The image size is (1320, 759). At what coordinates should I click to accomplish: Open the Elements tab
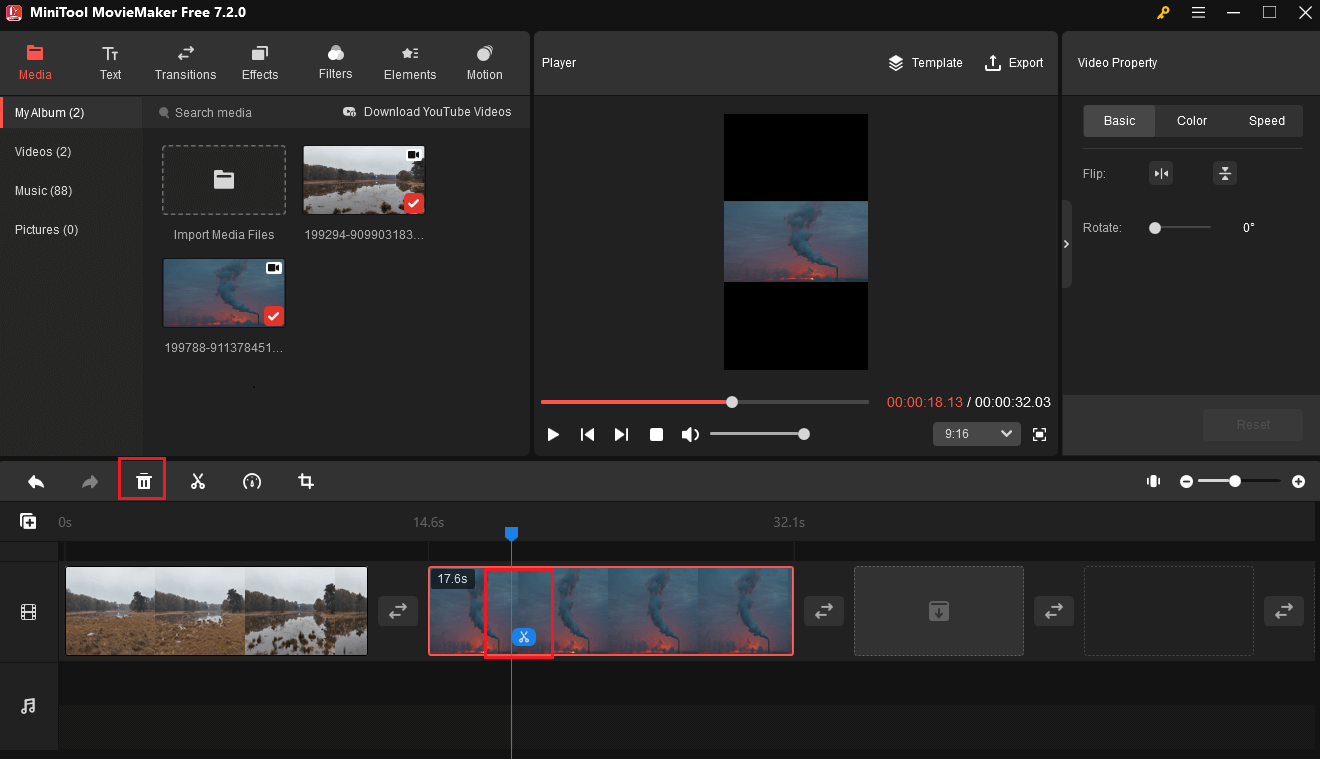pyautogui.click(x=410, y=63)
